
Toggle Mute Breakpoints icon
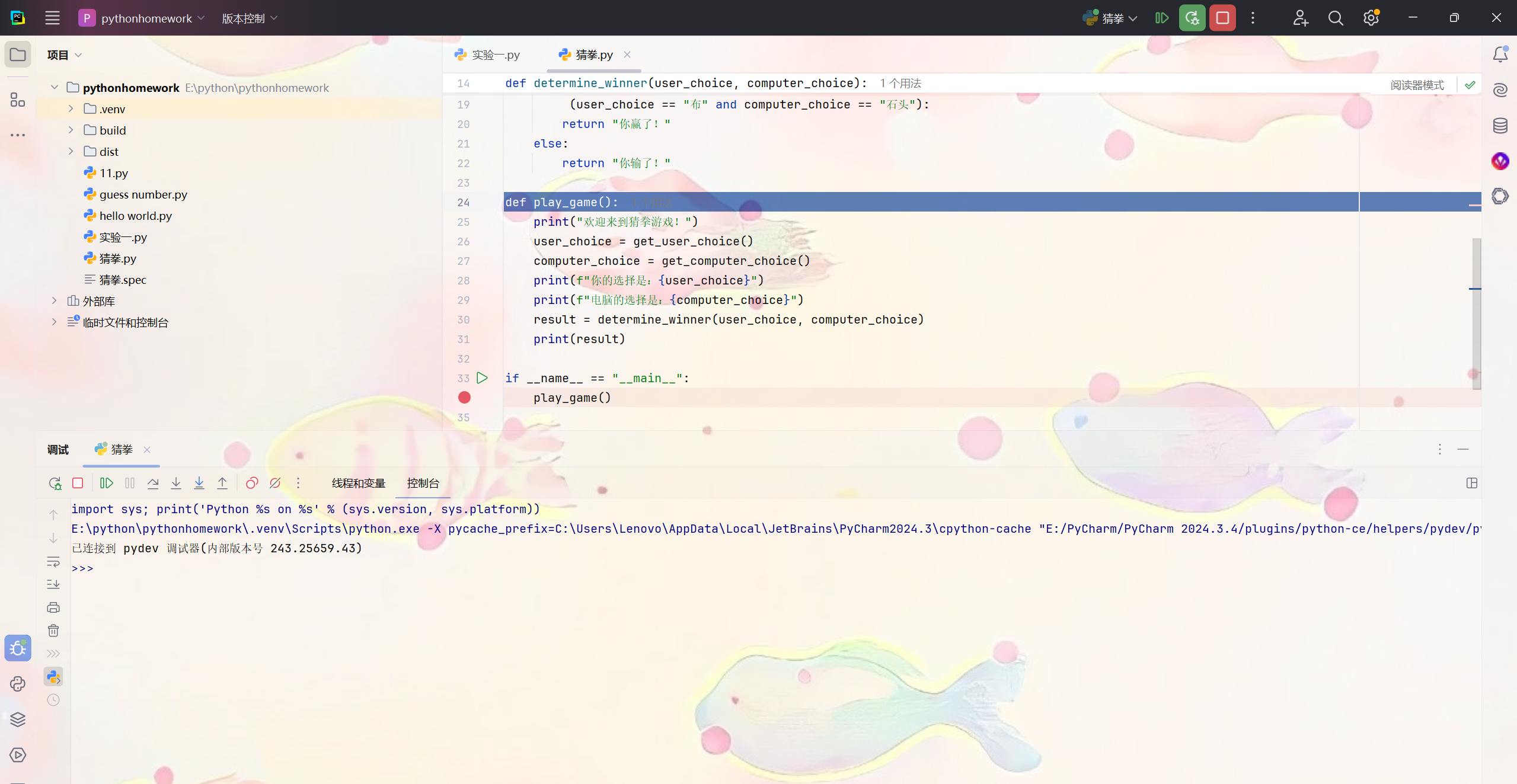pyautogui.click(x=275, y=483)
